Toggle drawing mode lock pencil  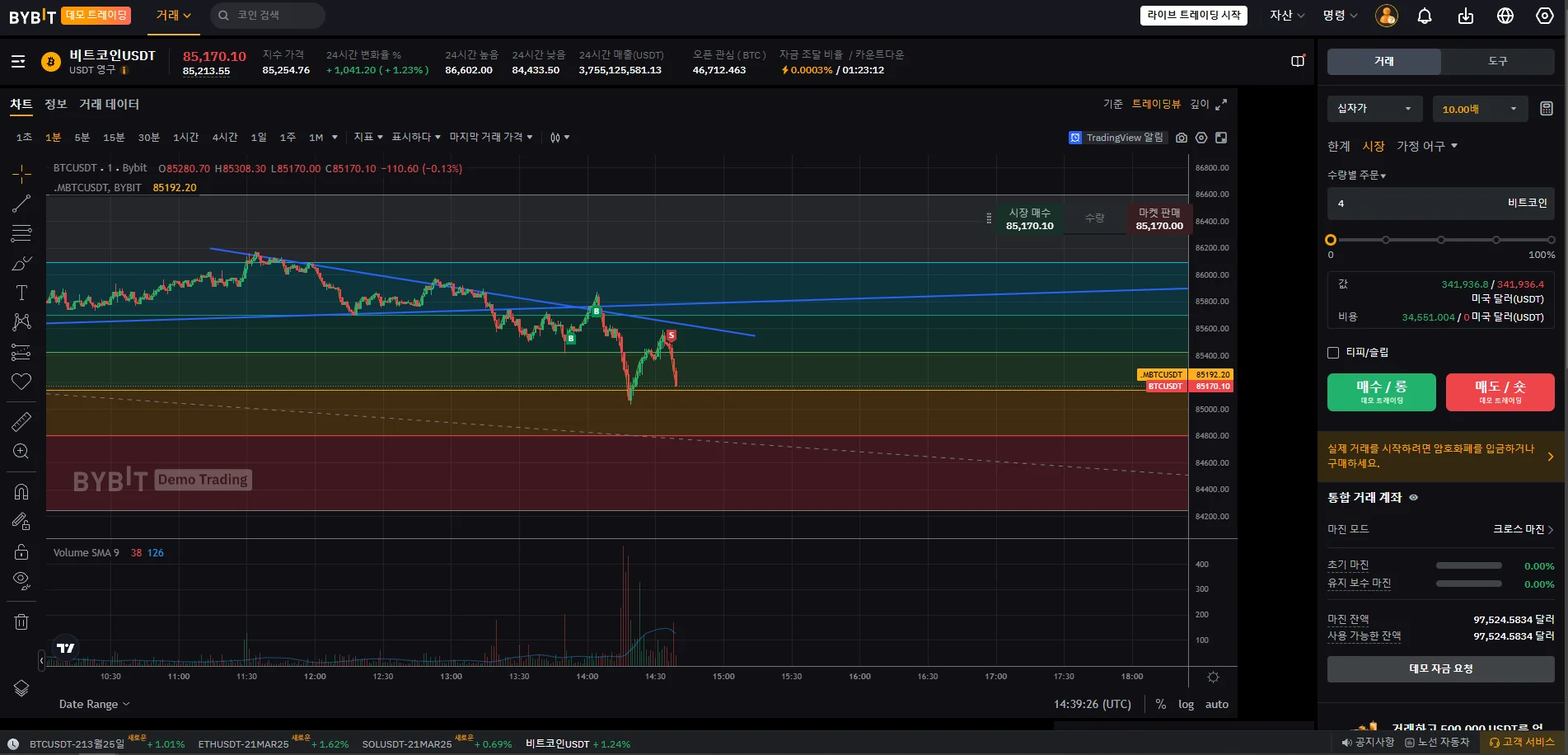coord(21,522)
